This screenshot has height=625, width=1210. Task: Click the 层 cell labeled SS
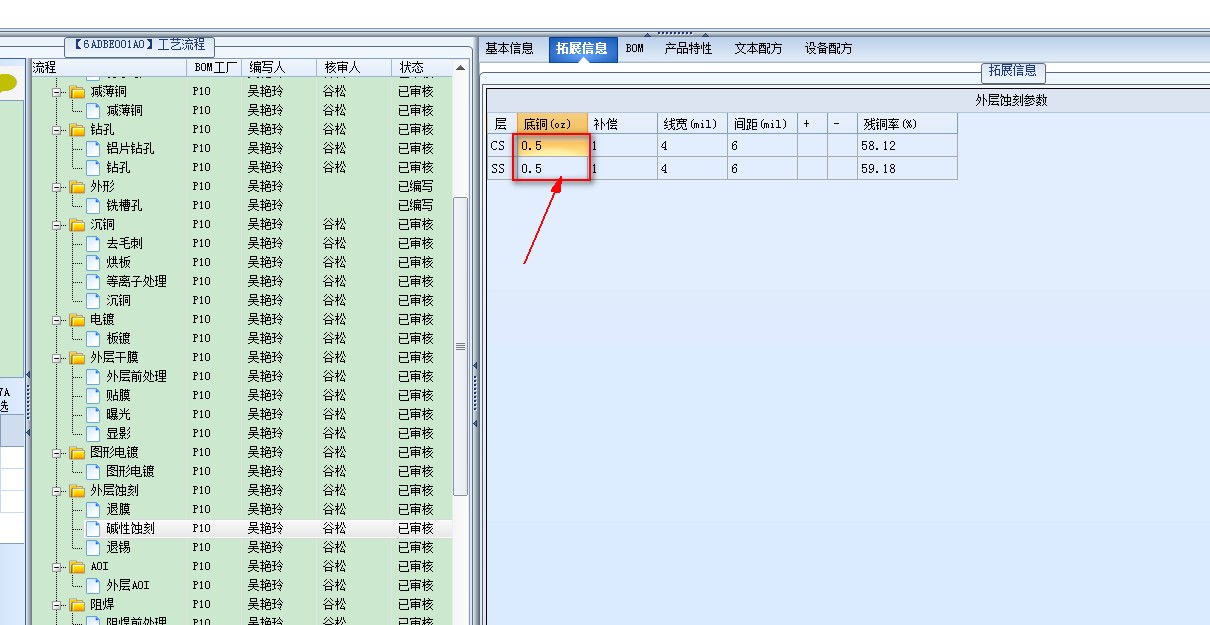[501, 169]
